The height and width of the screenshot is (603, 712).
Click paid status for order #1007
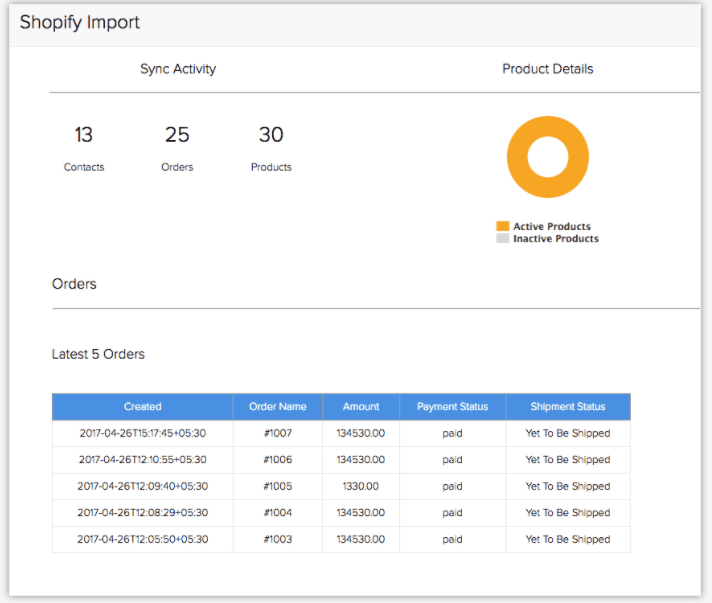[x=452, y=434]
